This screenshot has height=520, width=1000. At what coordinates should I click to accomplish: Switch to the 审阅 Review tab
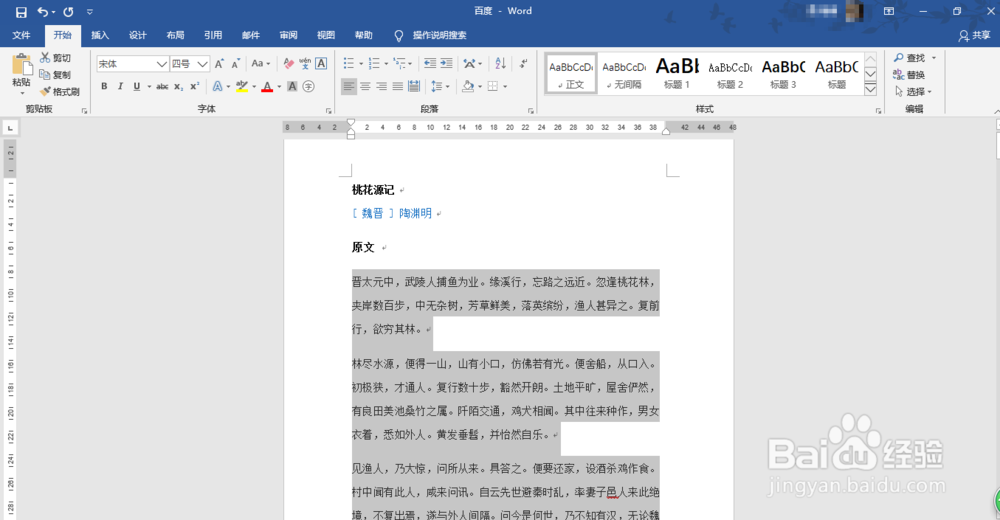(x=288, y=35)
